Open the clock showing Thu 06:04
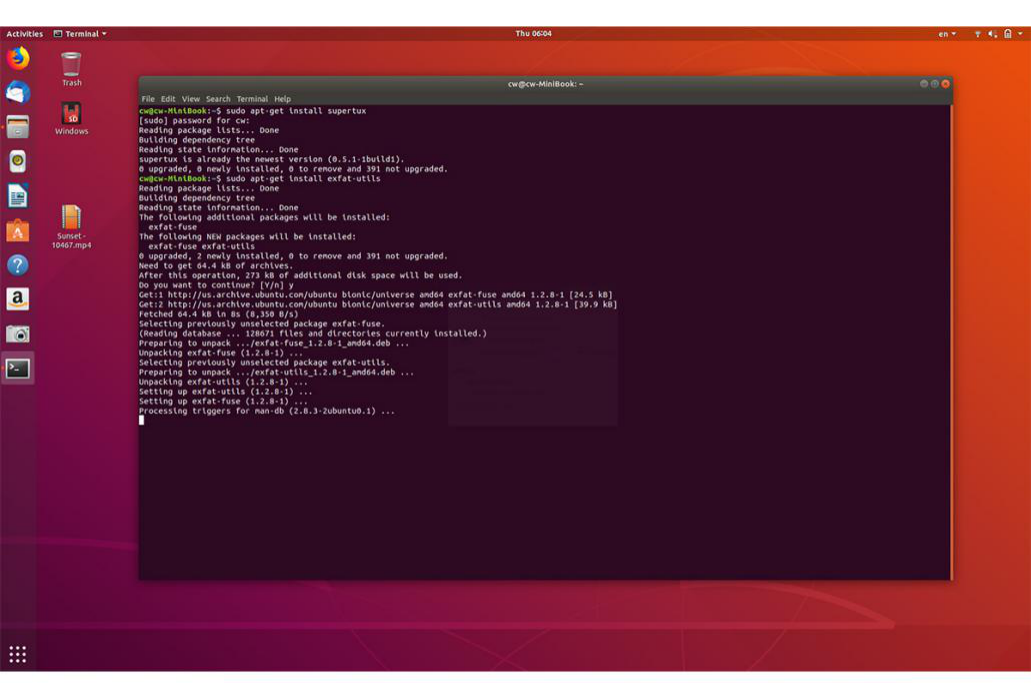This screenshot has height=691, width=1031. click(x=533, y=34)
